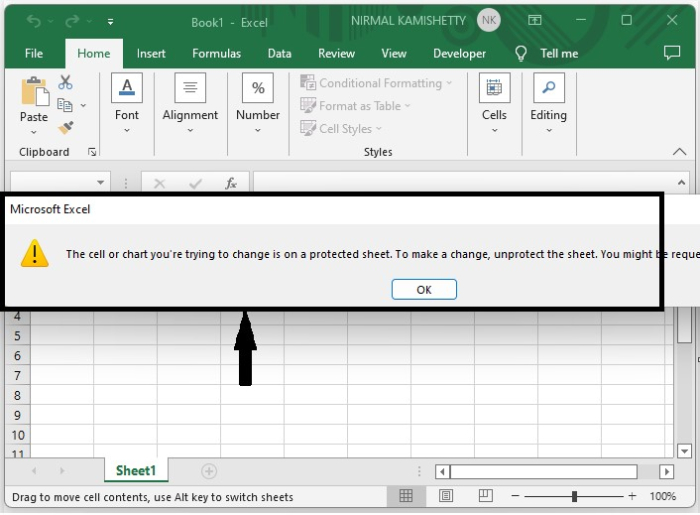Open the Comments speech bubble icon
The width and height of the screenshot is (700, 515).
tap(672, 53)
